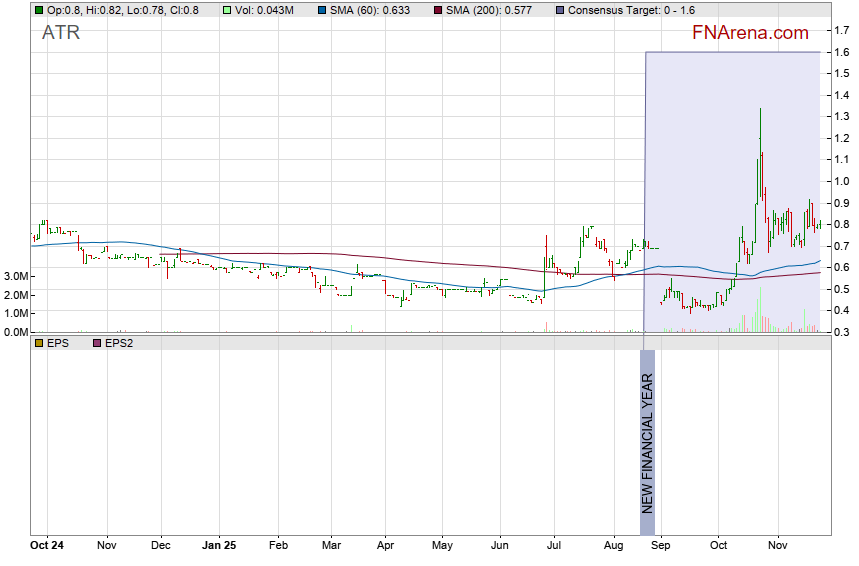The height and width of the screenshot is (566, 859).
Task: Click the Jan 25 date axis label
Action: pyautogui.click(x=218, y=546)
